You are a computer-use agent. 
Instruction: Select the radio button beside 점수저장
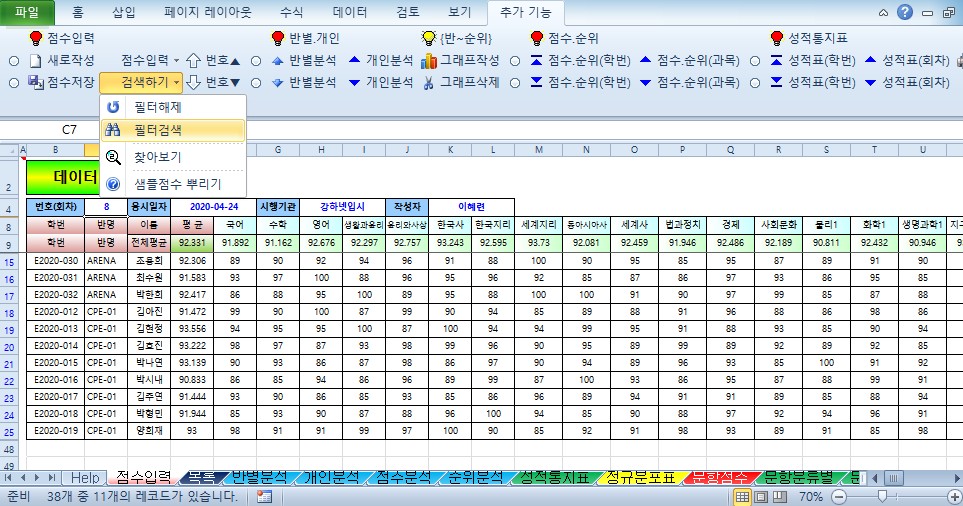[14, 82]
